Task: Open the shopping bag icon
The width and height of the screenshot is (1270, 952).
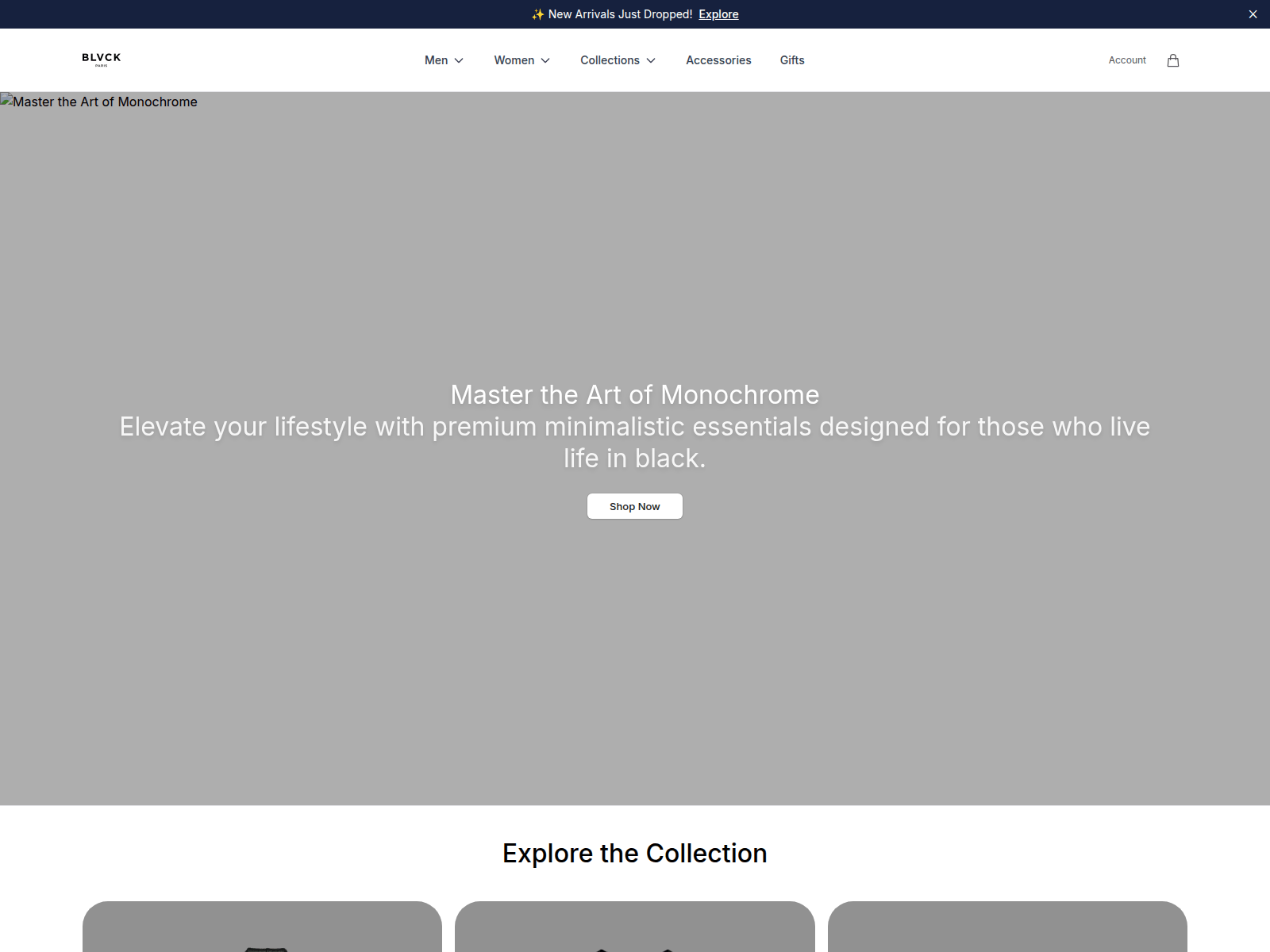Action: [x=1173, y=60]
